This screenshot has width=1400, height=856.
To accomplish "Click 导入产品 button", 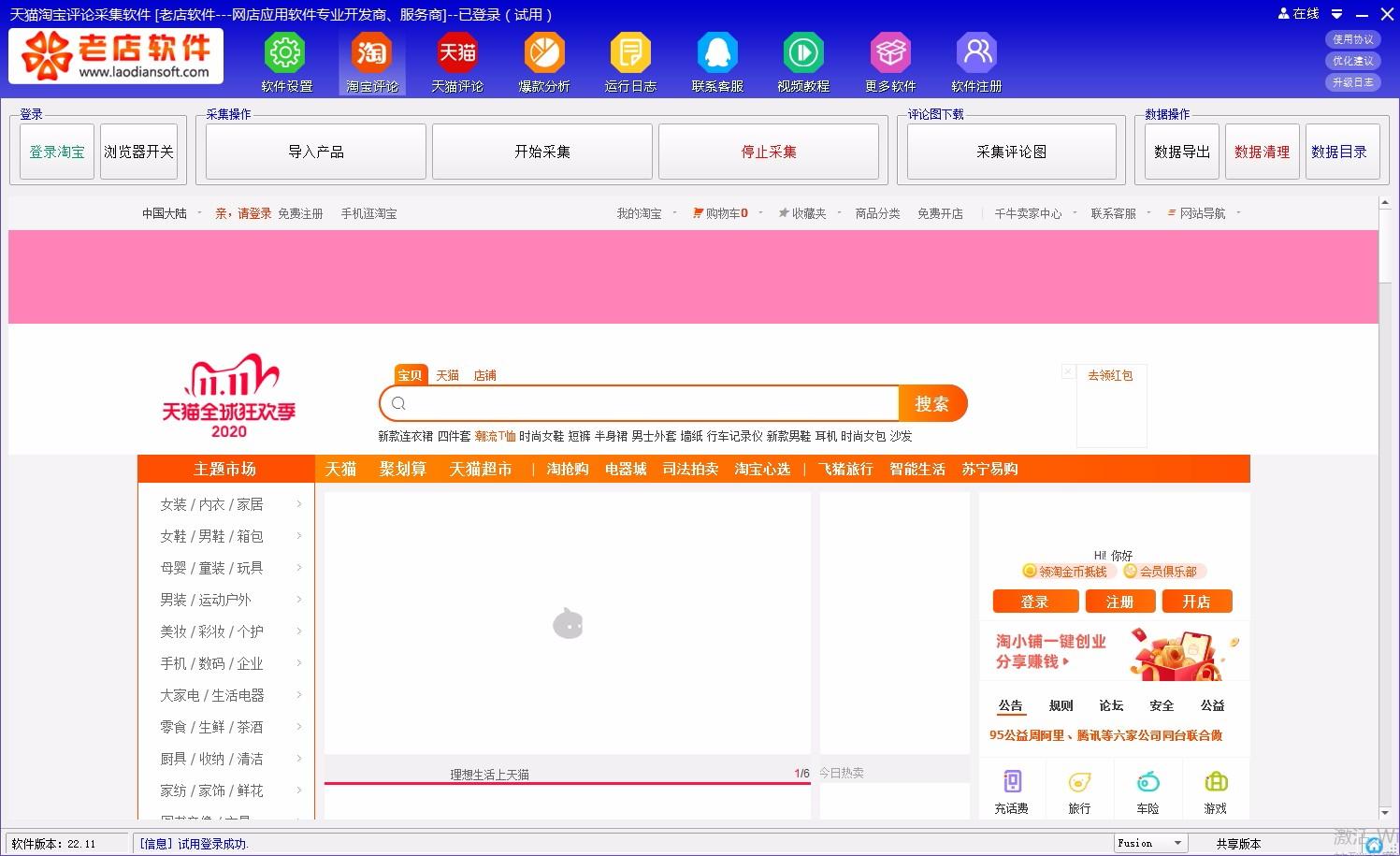I will point(316,152).
